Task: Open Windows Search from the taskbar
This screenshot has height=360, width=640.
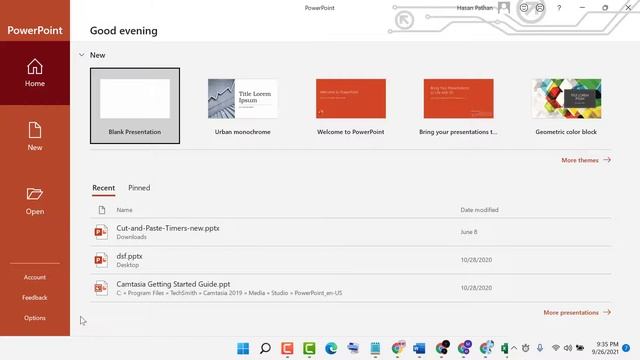Action: tap(265, 348)
